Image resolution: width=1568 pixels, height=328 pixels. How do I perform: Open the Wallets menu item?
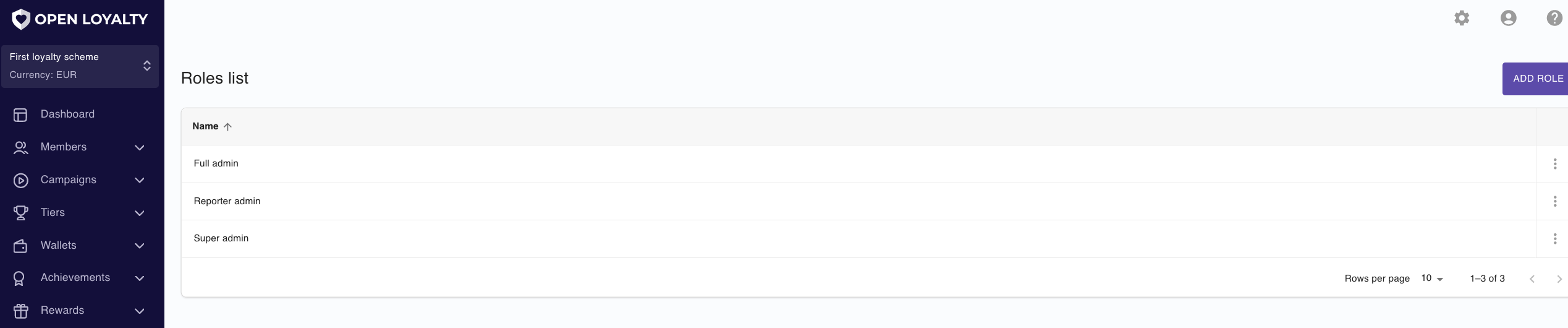pos(79,245)
